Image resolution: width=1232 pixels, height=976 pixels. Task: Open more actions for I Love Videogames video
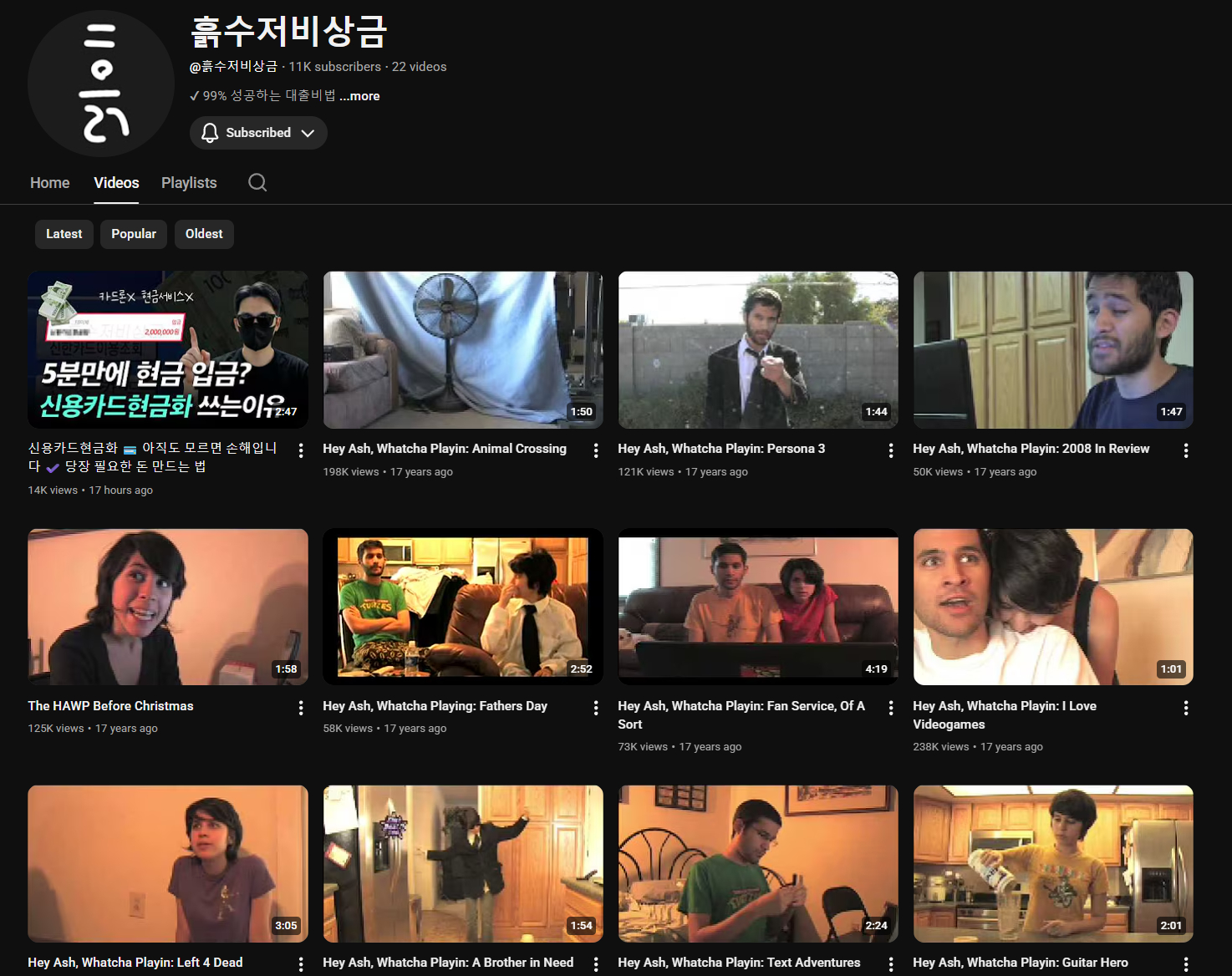point(1186,708)
